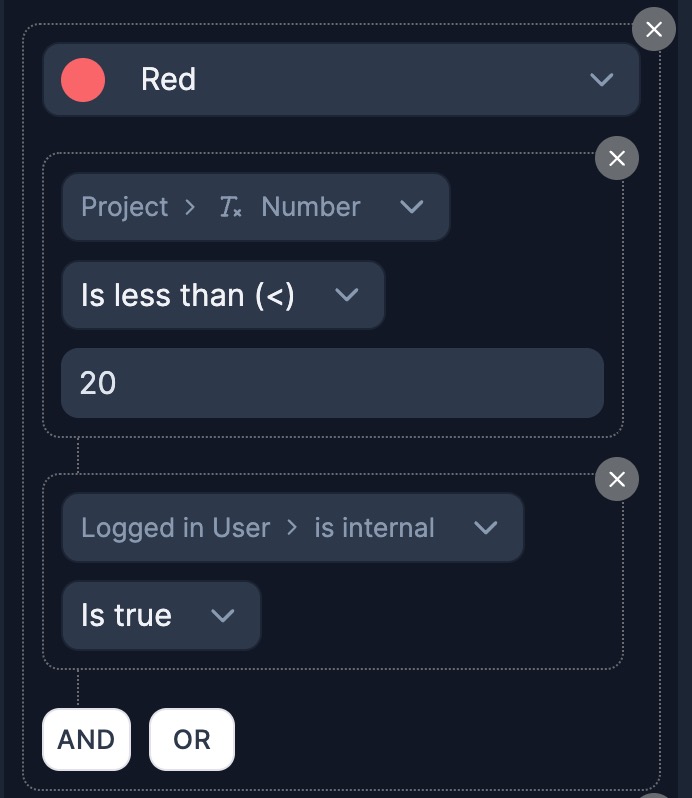
Task: Click the chevron next to 'Is true'
Action: pyautogui.click(x=222, y=615)
